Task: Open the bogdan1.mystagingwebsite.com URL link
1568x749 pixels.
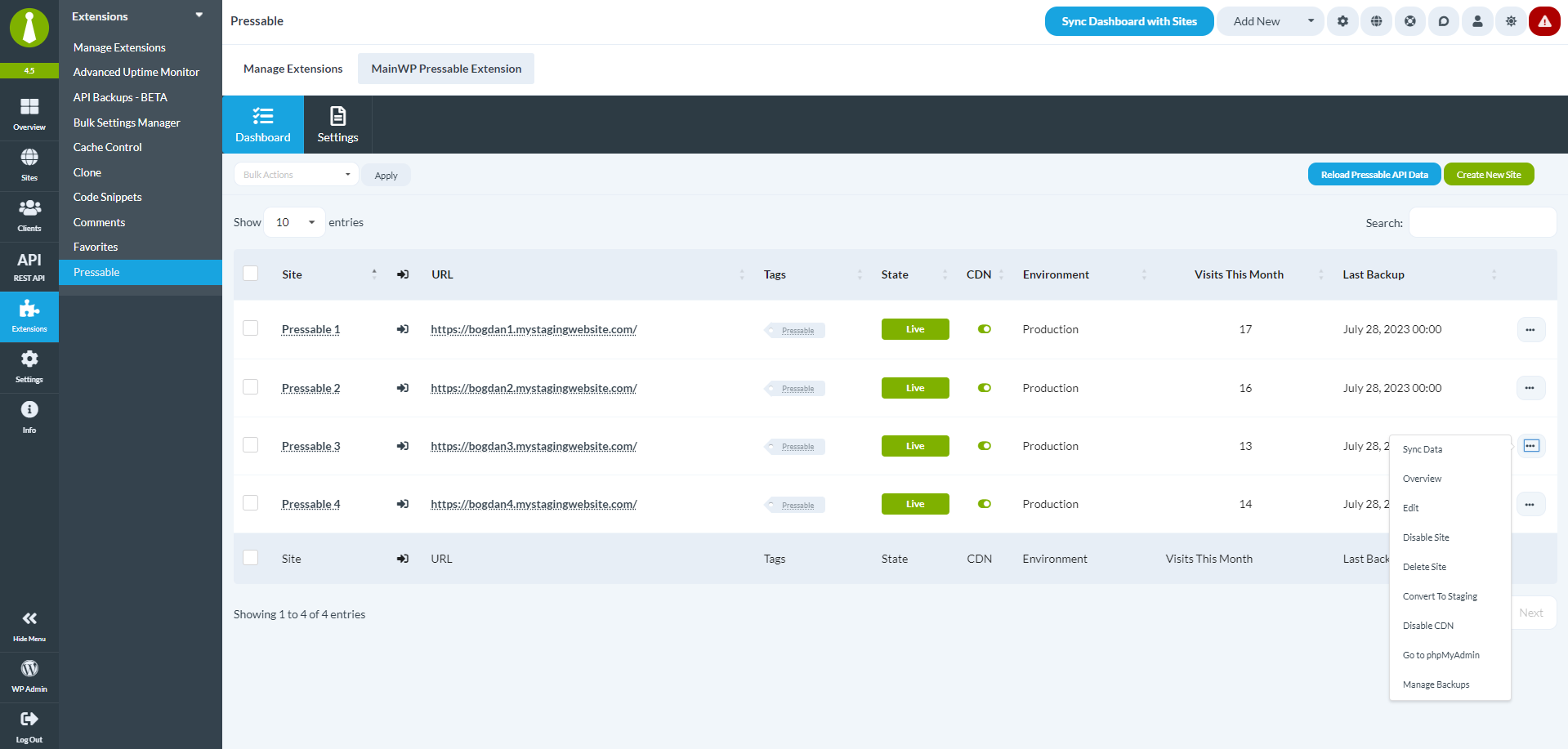Action: point(534,329)
